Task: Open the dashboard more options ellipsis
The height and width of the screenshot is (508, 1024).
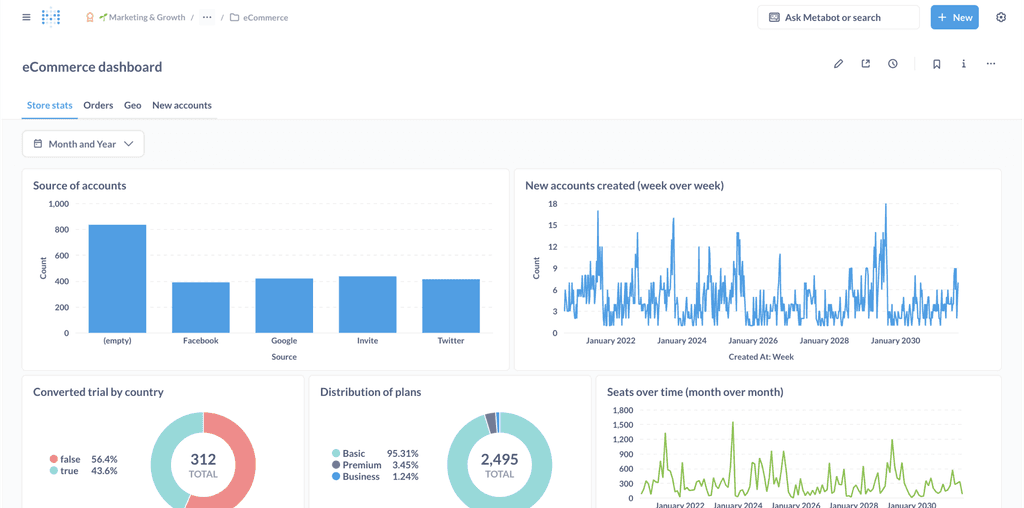Action: tap(991, 64)
